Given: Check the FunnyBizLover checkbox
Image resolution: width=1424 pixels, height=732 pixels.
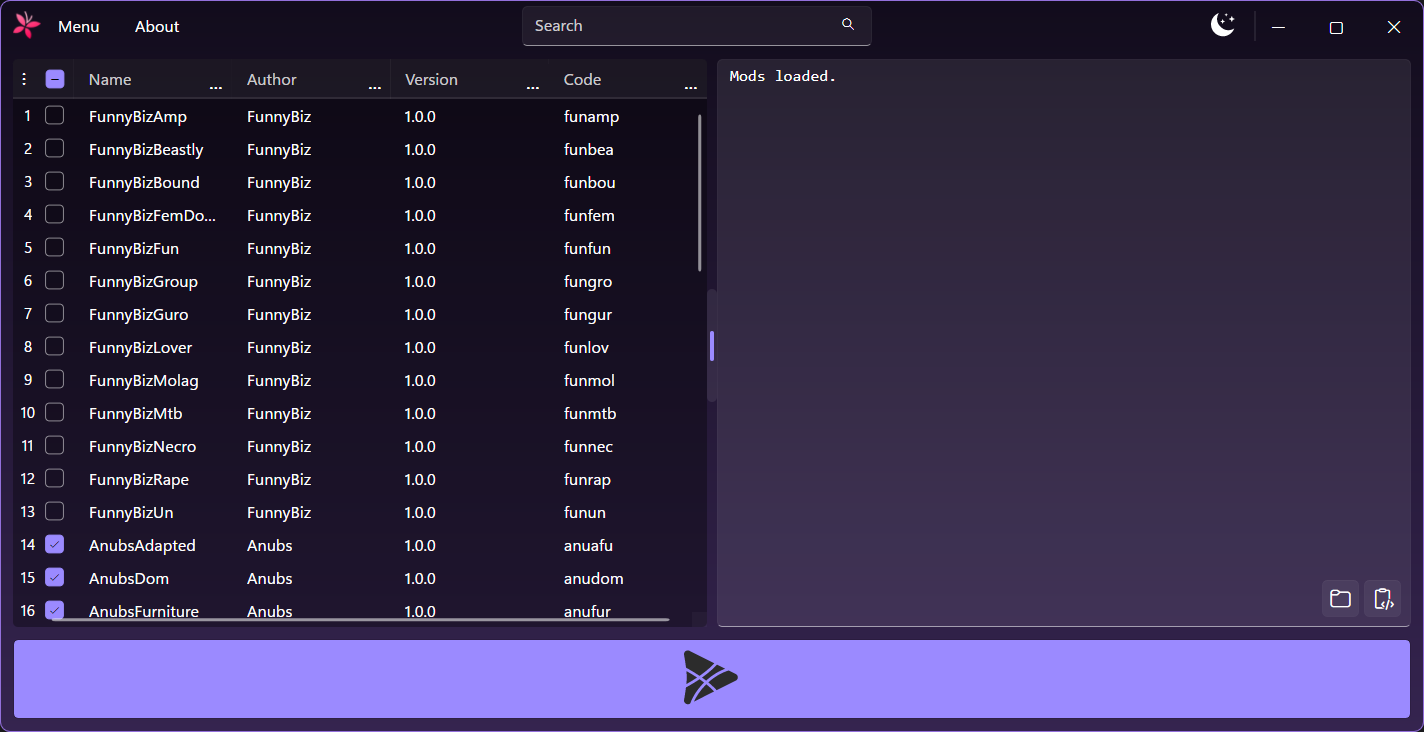Looking at the screenshot, I should tap(55, 347).
